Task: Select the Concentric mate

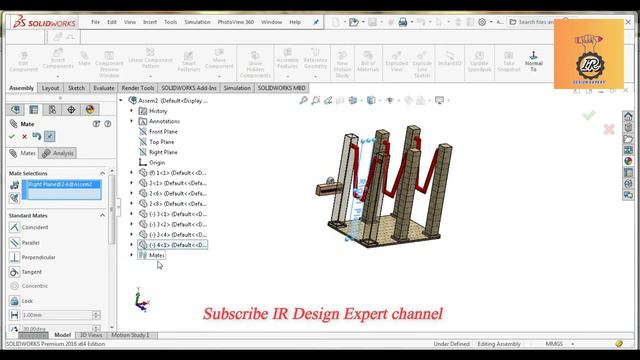Action: pyautogui.click(x=29, y=286)
